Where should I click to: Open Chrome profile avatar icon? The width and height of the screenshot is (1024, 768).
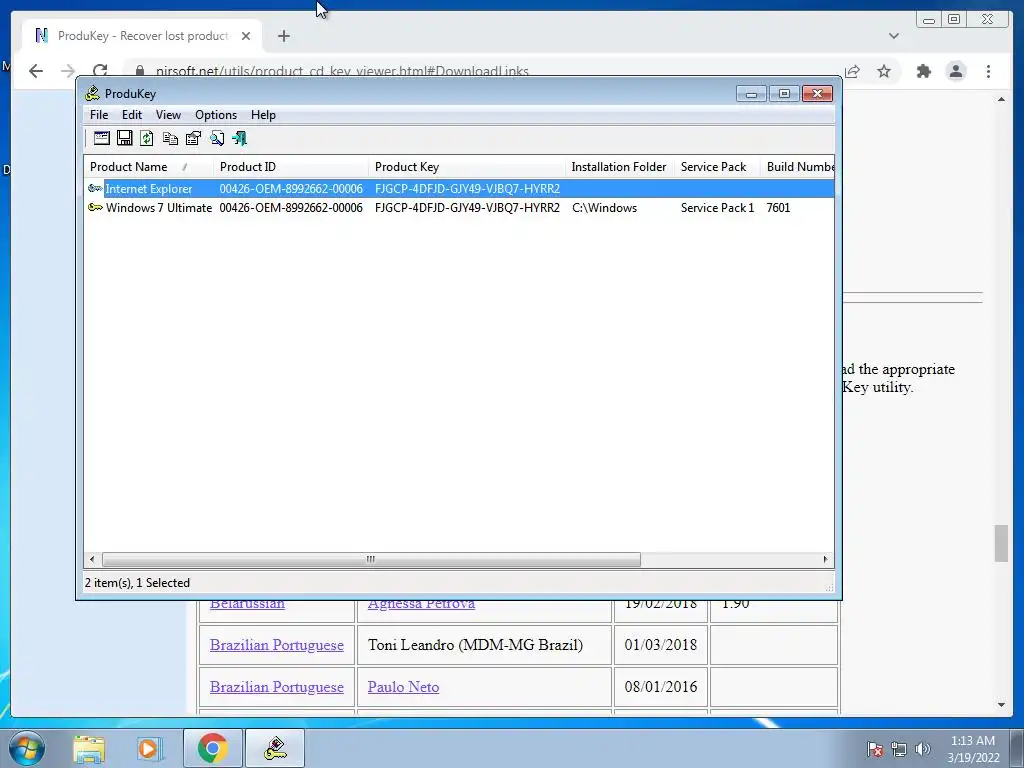point(956,71)
